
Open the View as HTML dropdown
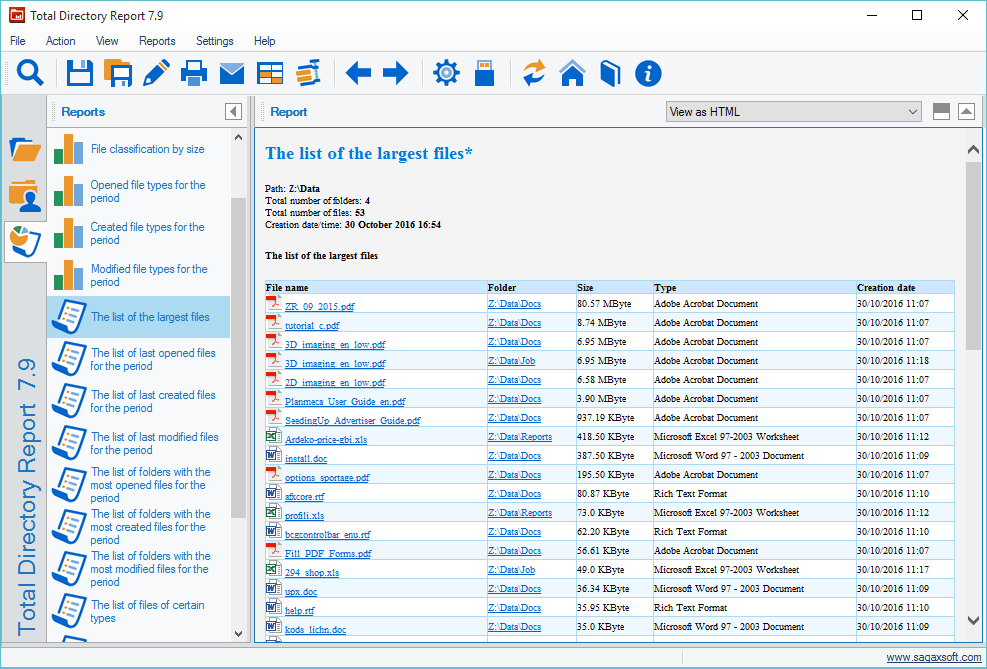[793, 112]
